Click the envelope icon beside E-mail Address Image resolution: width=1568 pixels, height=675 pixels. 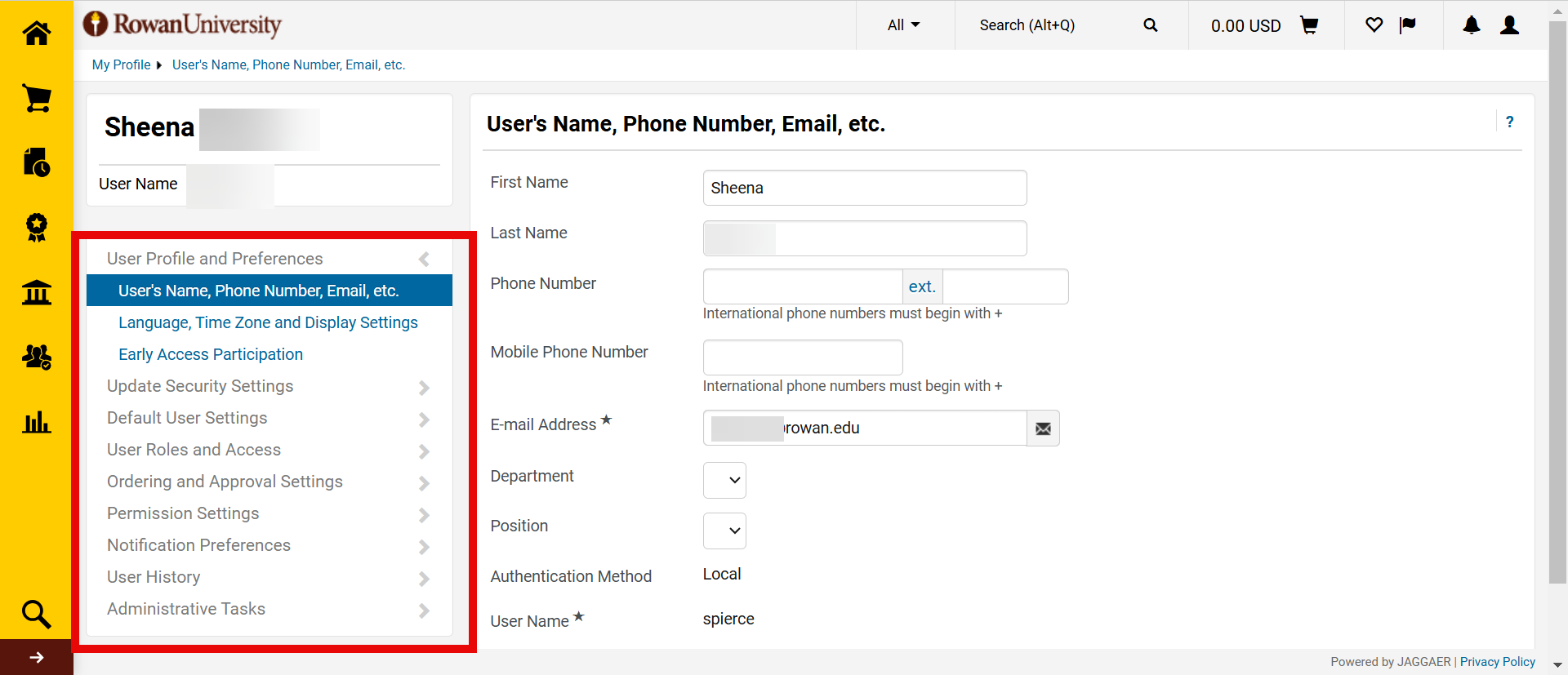[1043, 429]
